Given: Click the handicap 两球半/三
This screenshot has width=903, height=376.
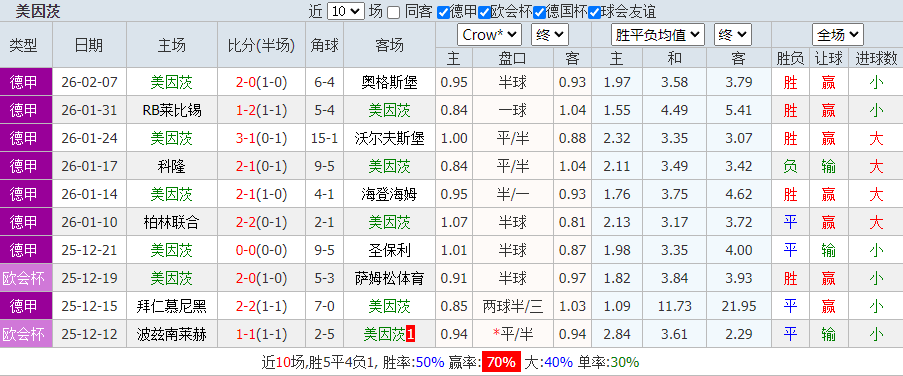Looking at the screenshot, I should [x=513, y=306].
